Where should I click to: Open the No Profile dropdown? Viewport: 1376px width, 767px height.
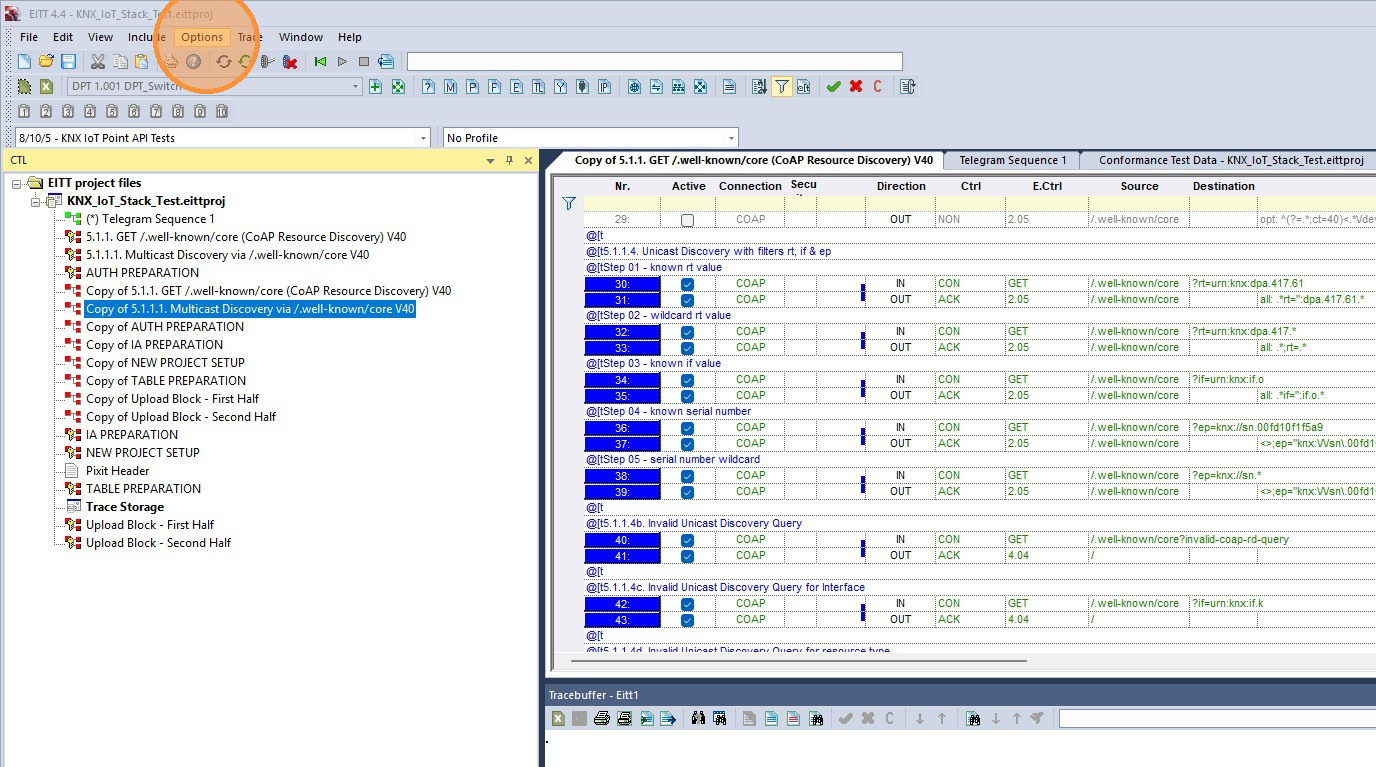coord(731,138)
